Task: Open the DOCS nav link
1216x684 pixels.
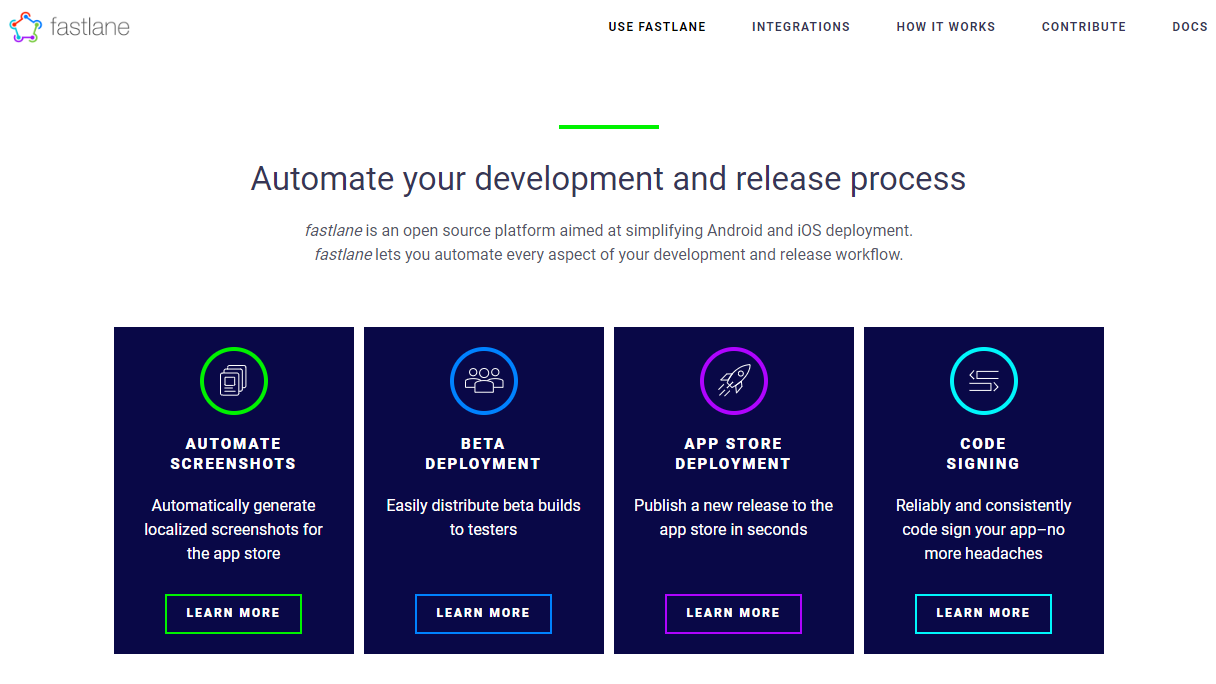Action: tap(1190, 27)
